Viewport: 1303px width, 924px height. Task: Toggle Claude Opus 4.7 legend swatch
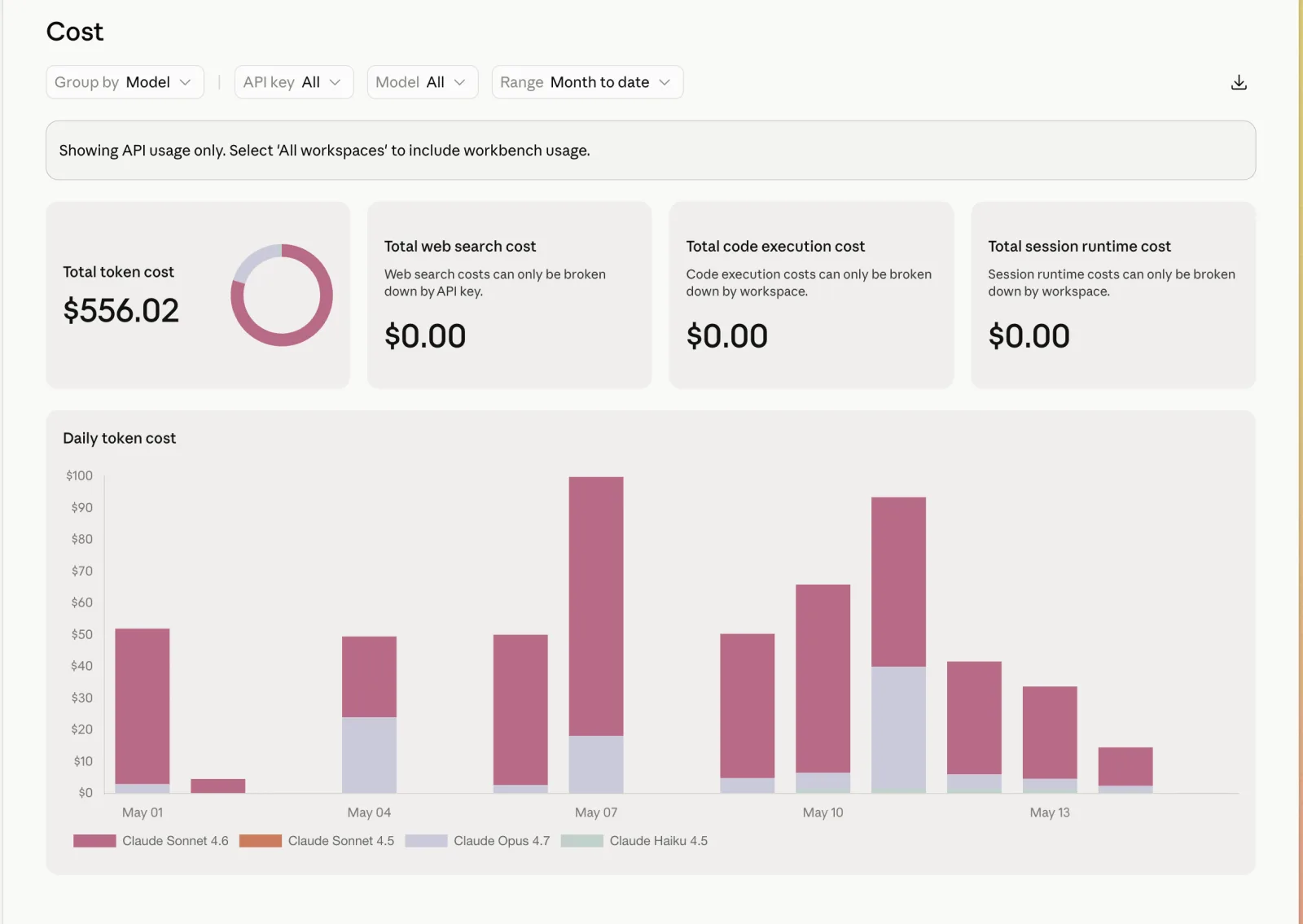click(x=426, y=841)
